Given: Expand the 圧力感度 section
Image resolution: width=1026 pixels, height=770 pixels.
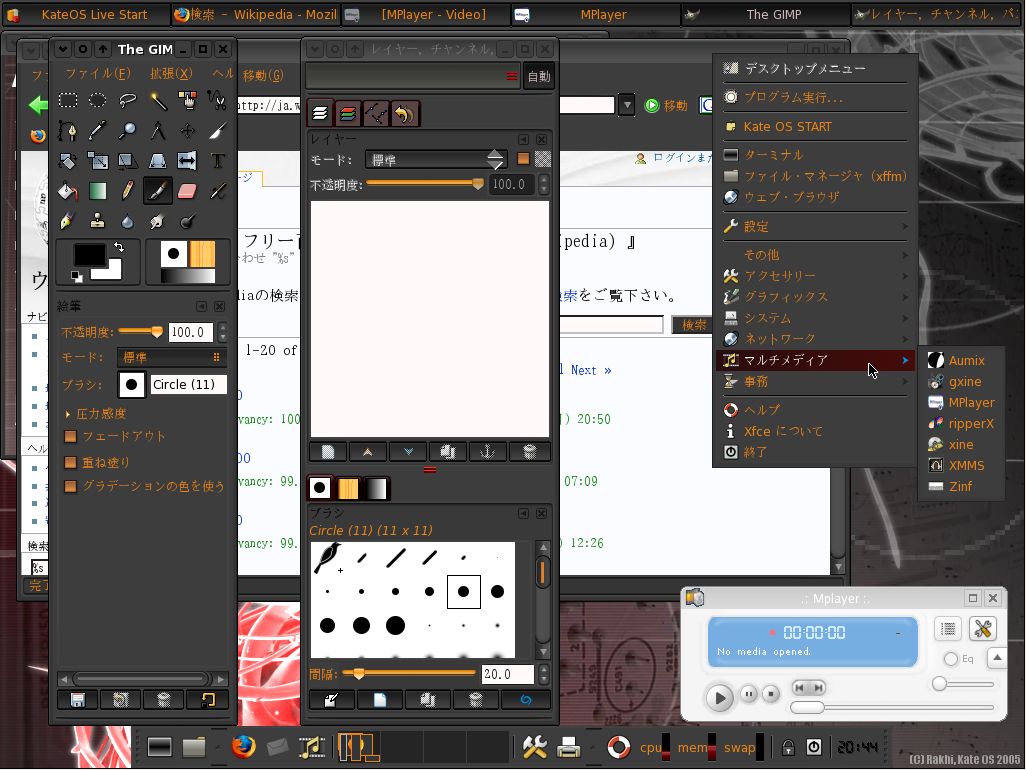Looking at the screenshot, I should [x=67, y=414].
